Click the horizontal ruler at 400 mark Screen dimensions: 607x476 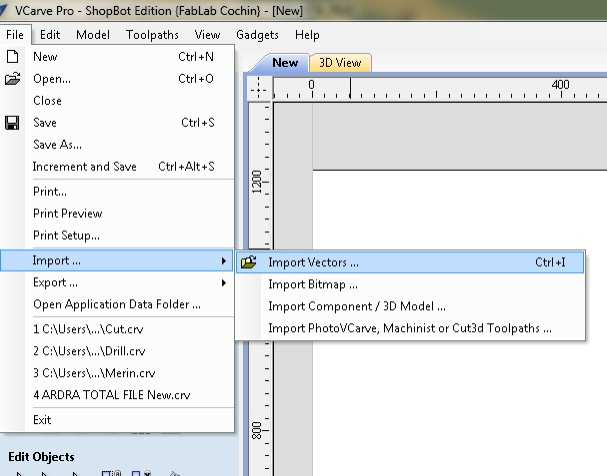pyautogui.click(x=561, y=85)
